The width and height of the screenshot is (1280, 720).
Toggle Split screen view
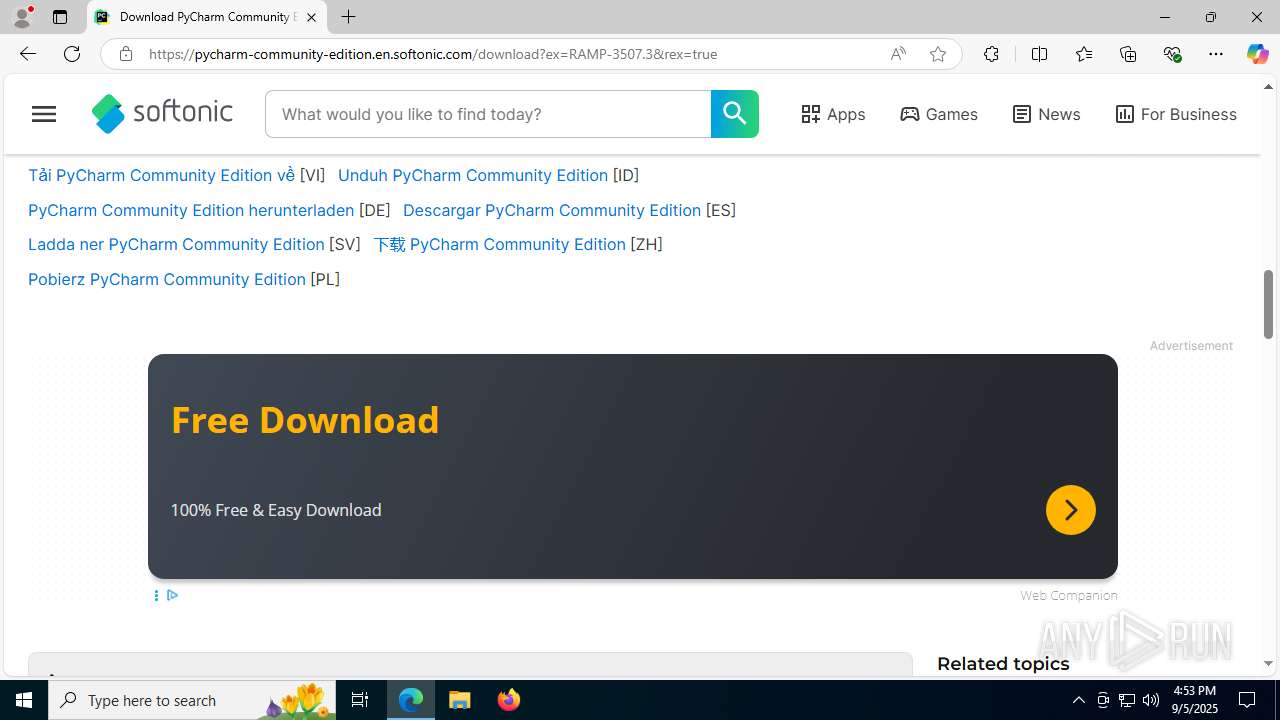(x=1039, y=54)
